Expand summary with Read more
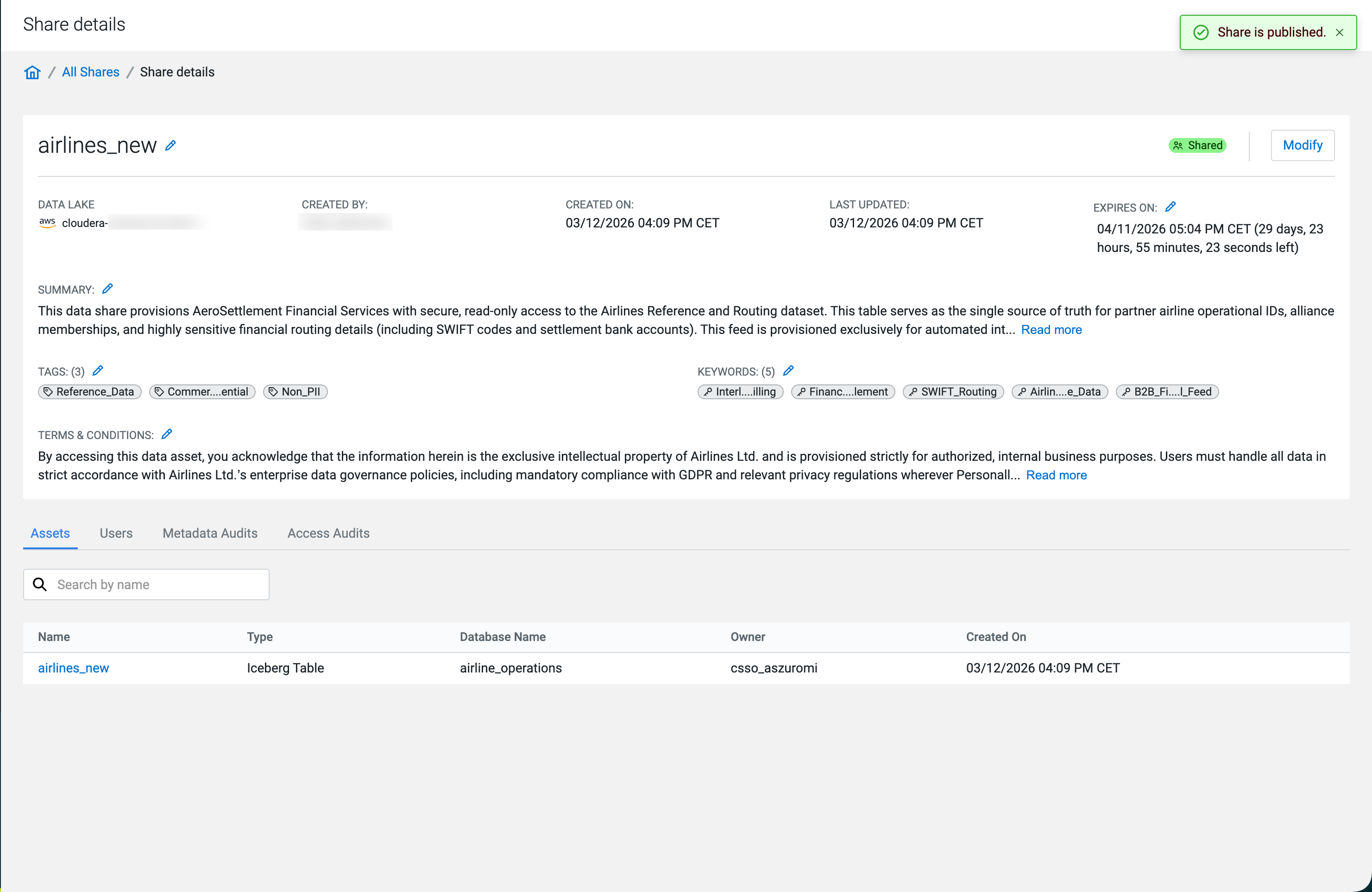 pos(1051,330)
